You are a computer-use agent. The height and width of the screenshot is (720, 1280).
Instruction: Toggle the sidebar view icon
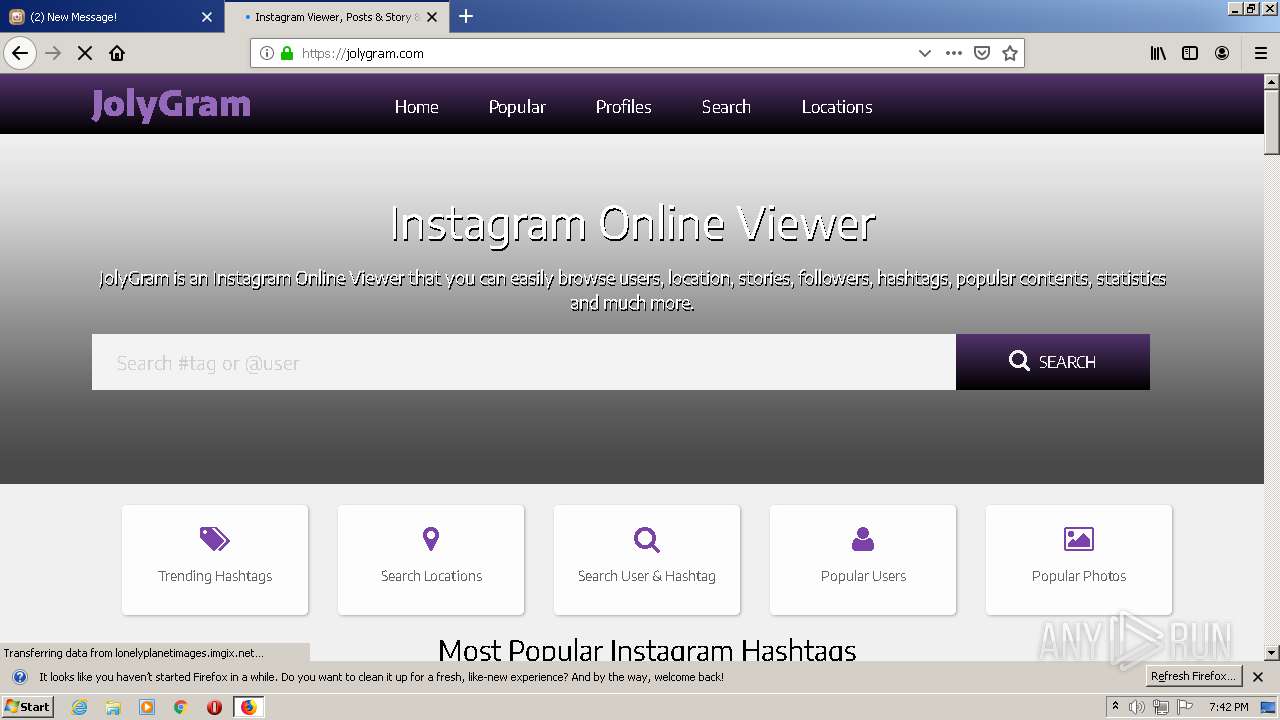[x=1190, y=53]
